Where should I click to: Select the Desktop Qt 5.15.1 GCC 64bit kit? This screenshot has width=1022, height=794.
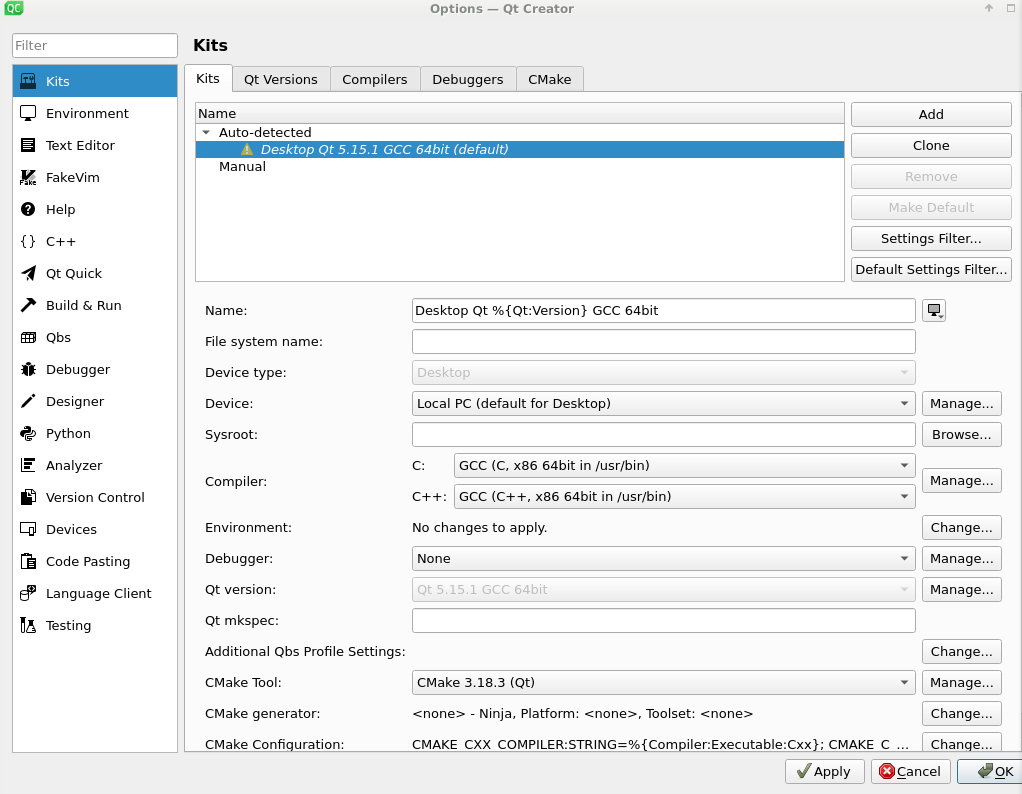point(519,149)
